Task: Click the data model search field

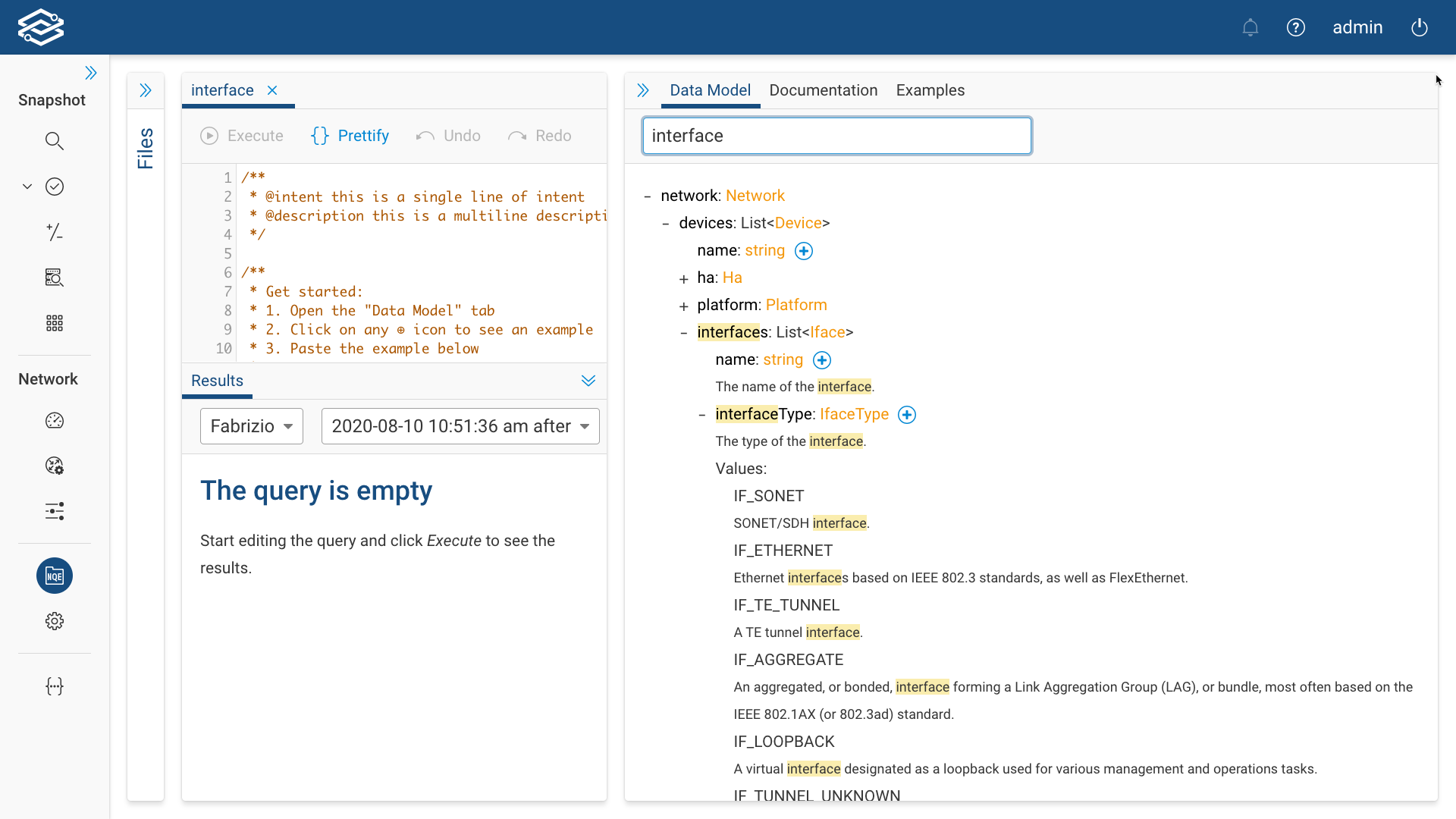Action: 836,136
